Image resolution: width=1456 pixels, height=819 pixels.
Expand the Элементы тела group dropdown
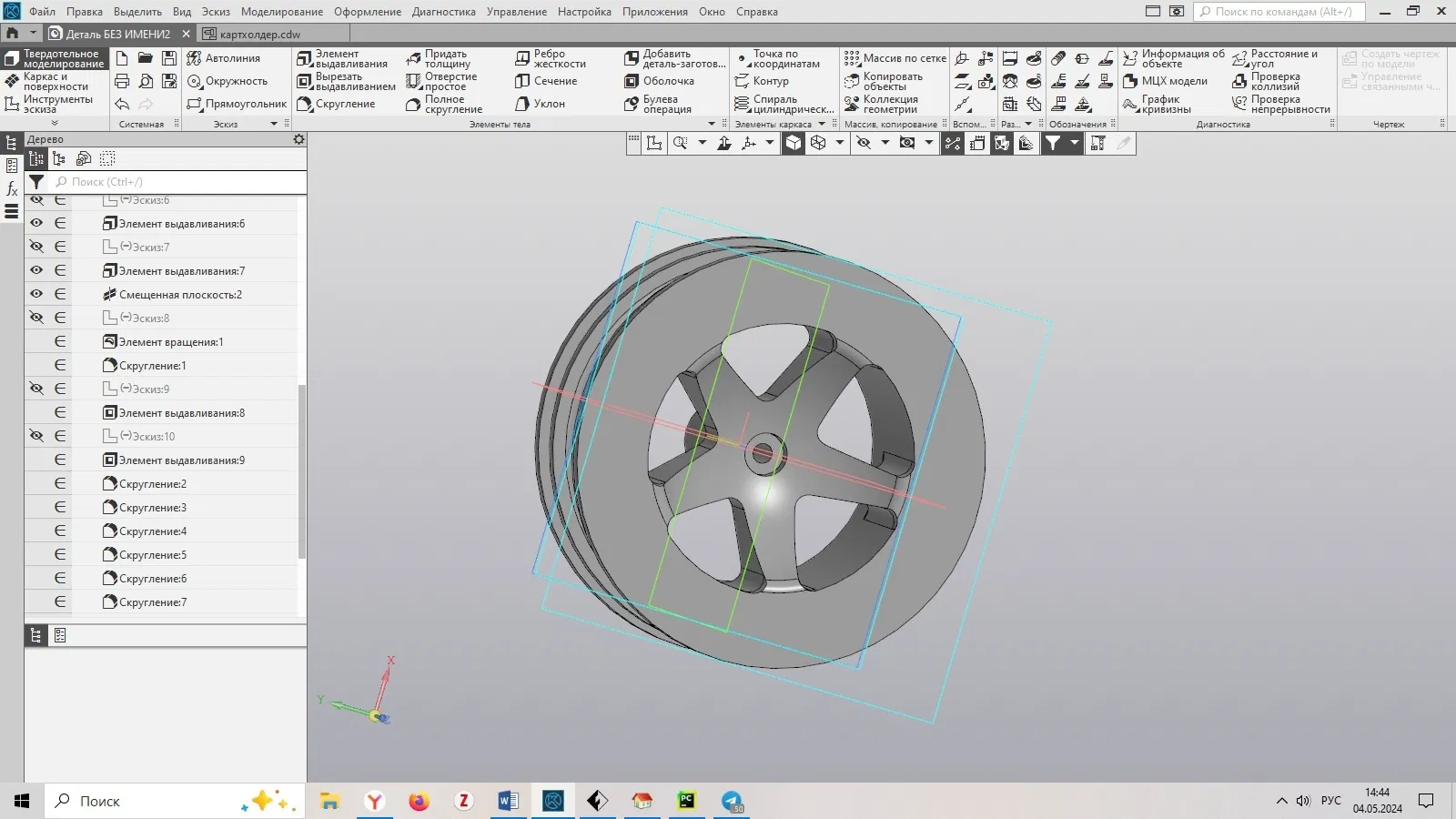[x=712, y=124]
